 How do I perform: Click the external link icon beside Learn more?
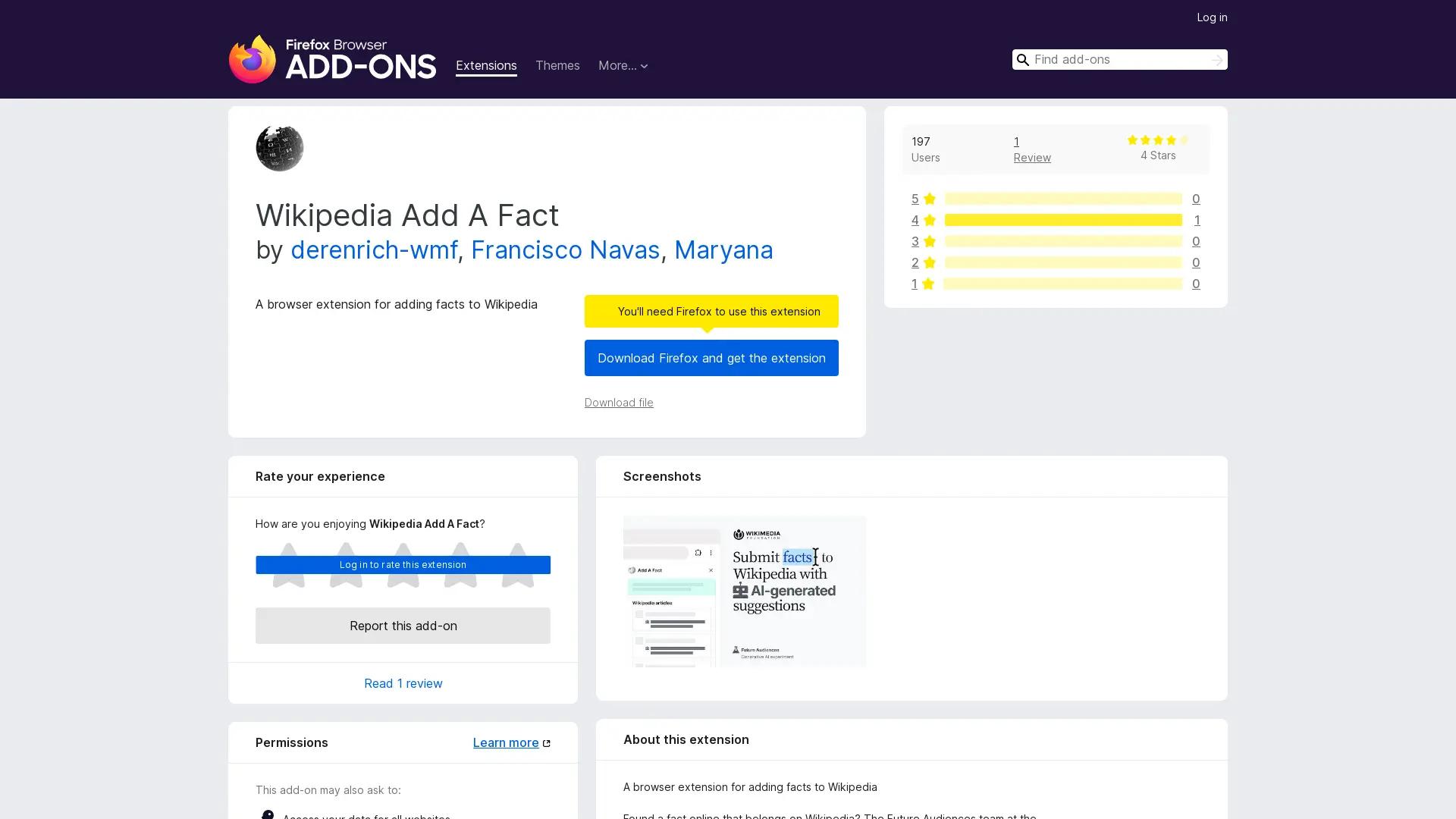545,742
